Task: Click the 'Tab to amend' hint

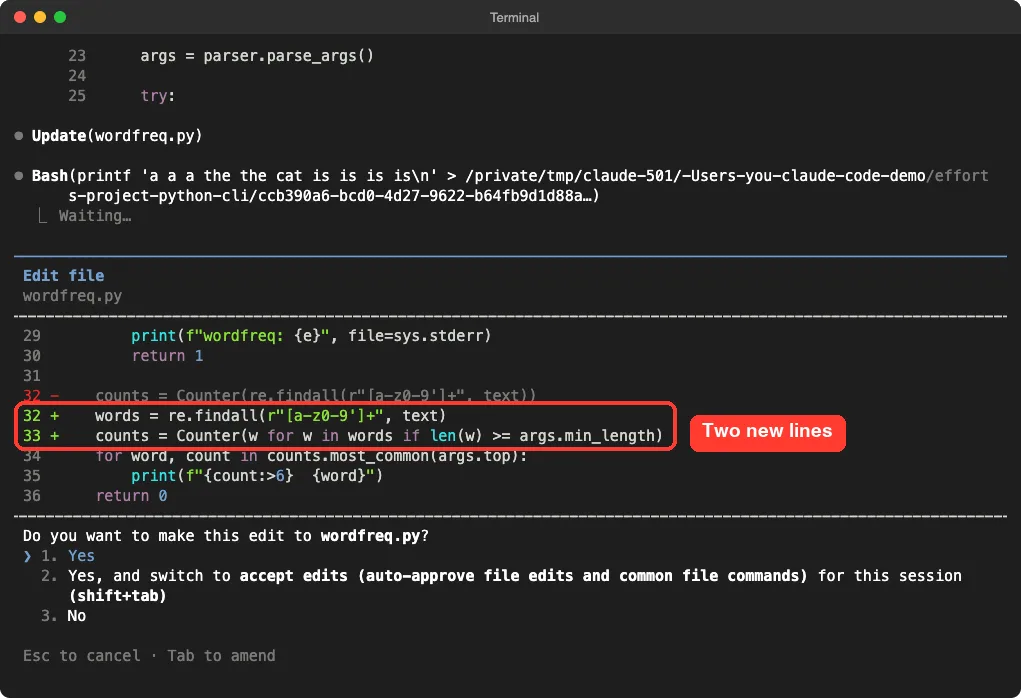Action: coord(221,656)
